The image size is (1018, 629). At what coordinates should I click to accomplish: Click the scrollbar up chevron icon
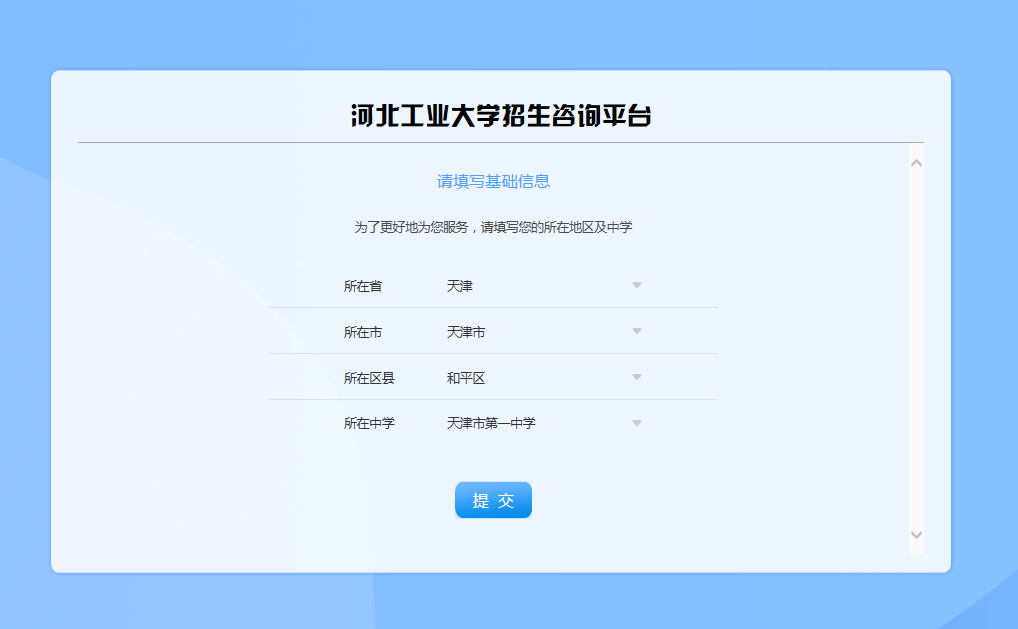click(916, 162)
